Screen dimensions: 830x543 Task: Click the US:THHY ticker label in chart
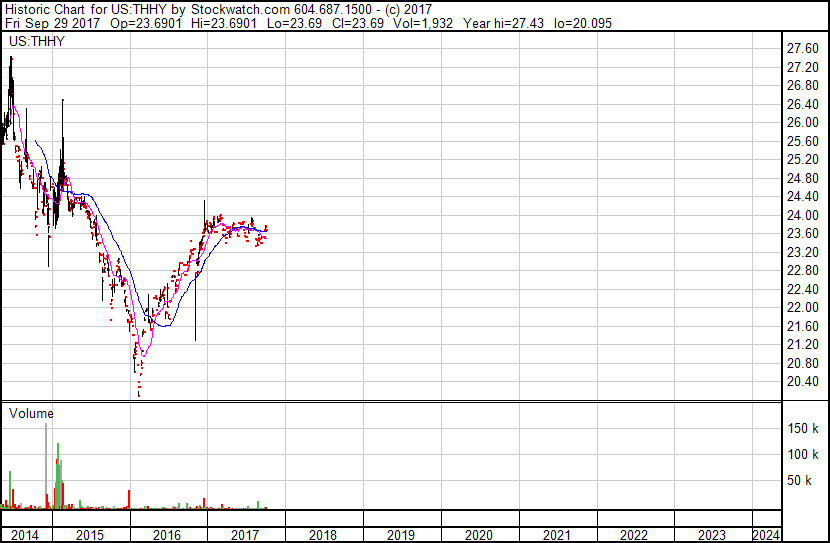[37, 41]
